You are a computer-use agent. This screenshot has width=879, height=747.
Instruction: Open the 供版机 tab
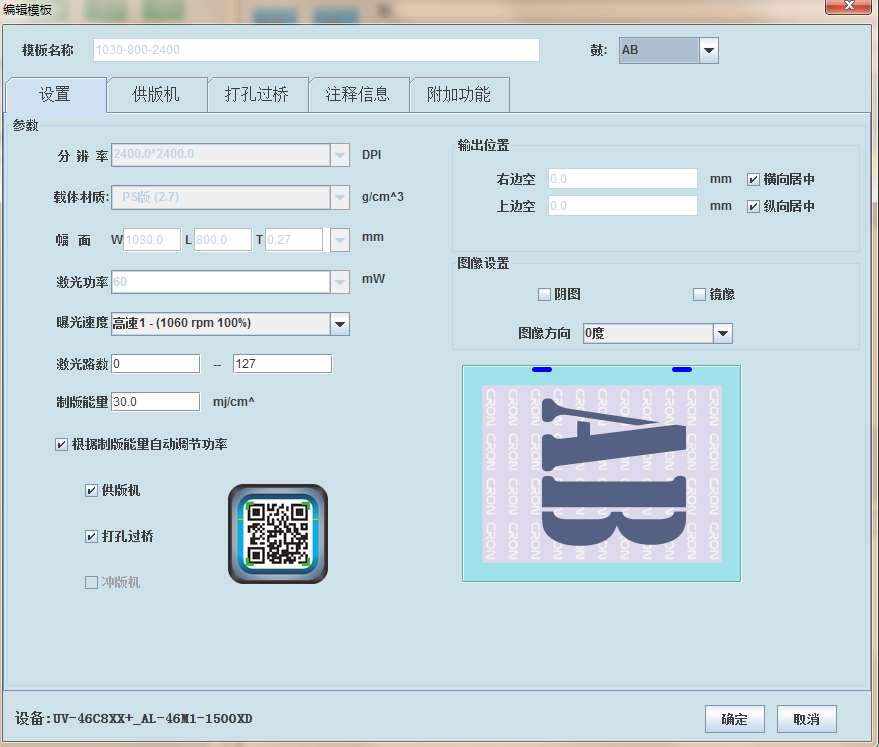156,95
